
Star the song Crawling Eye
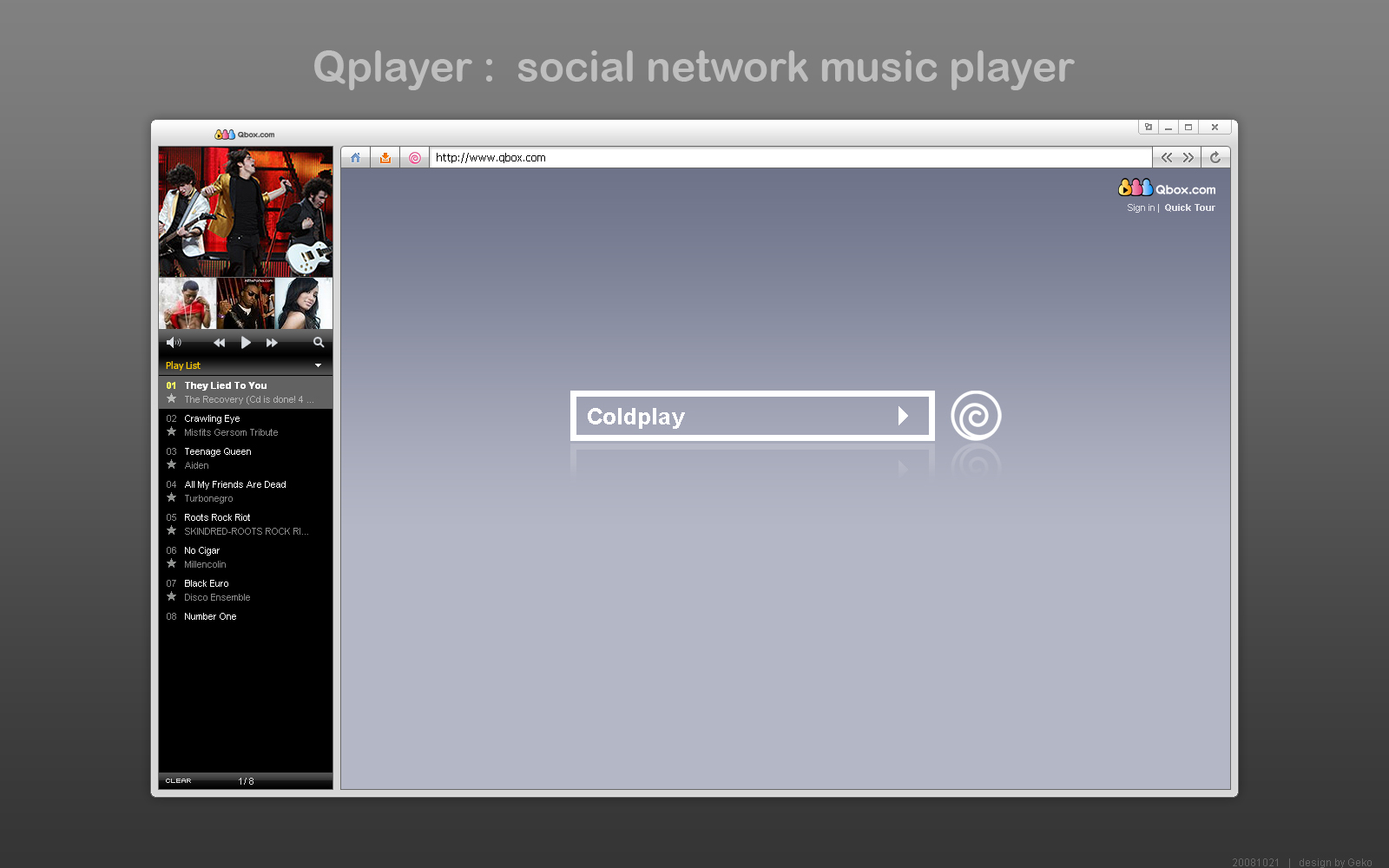click(171, 432)
